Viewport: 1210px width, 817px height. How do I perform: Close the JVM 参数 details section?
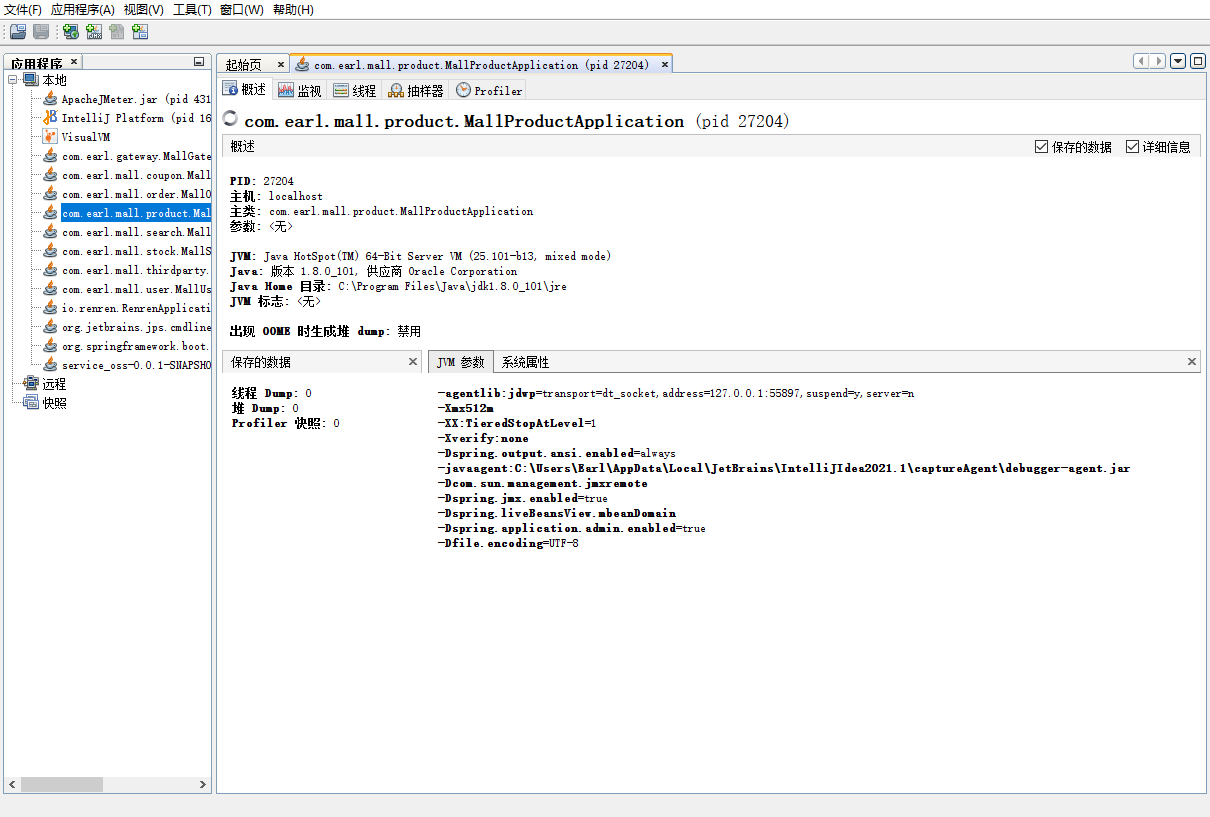tap(1192, 362)
